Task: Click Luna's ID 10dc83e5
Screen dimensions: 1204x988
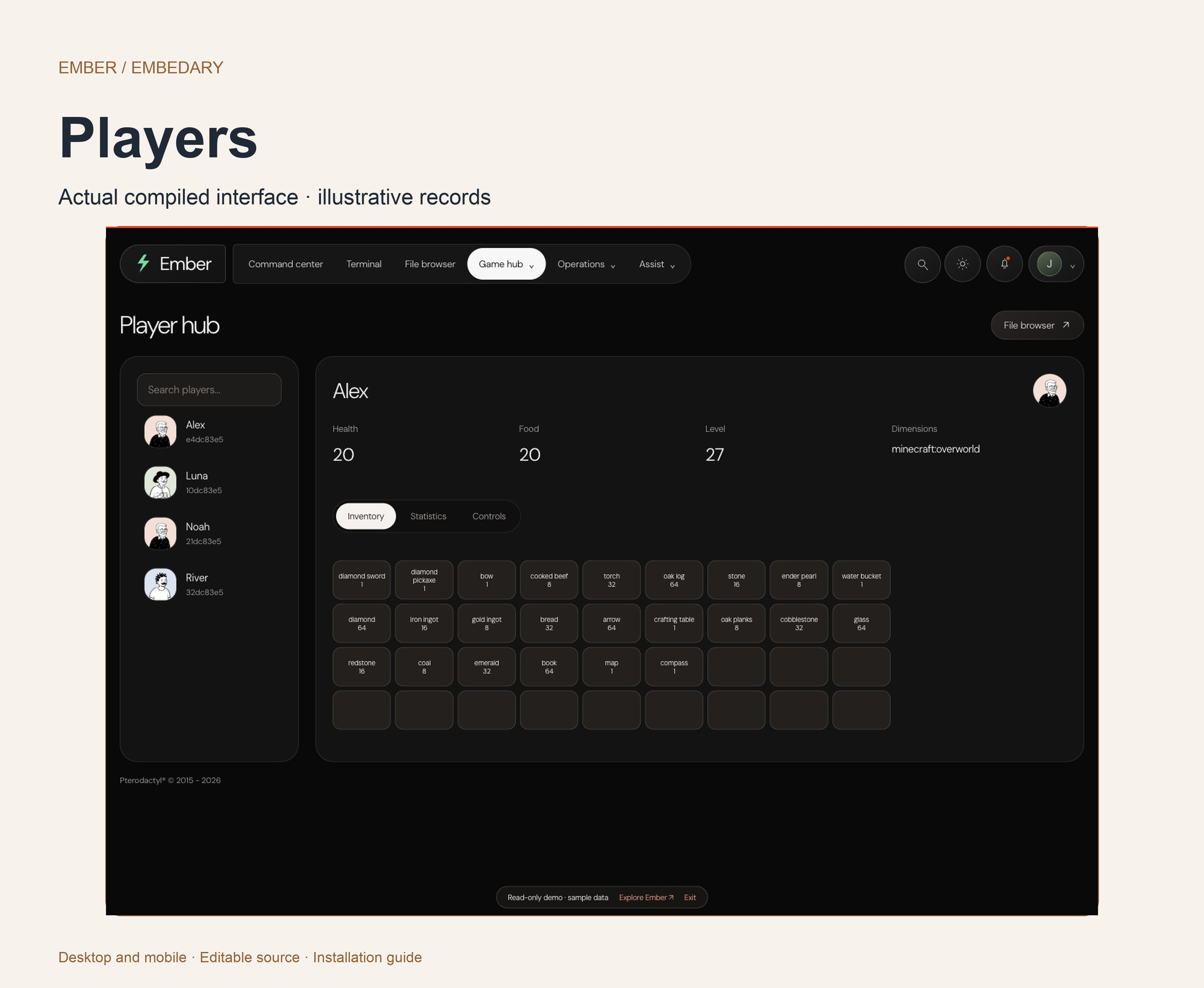Action: (x=204, y=491)
